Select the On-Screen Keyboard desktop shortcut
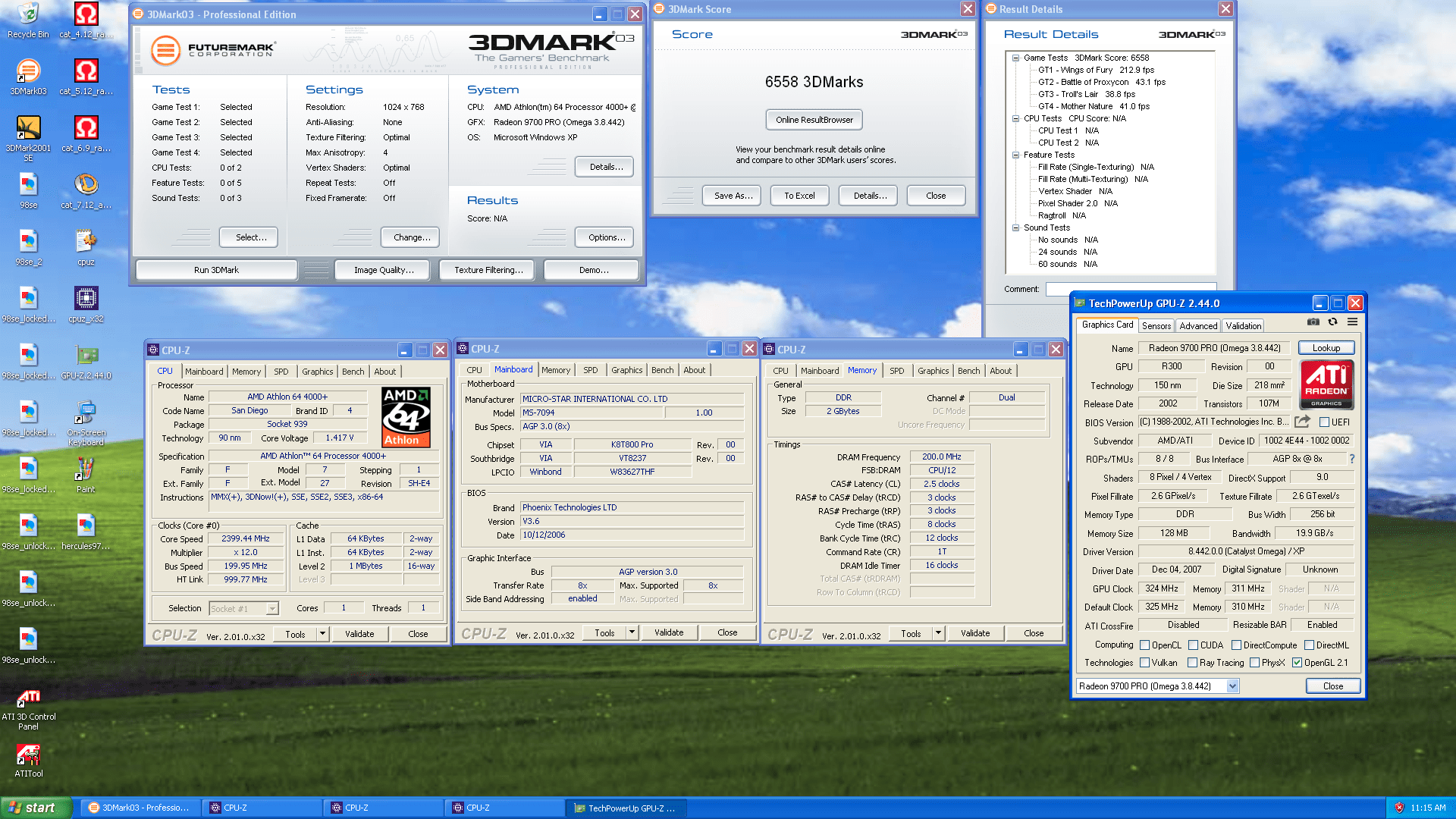The width and height of the screenshot is (1456, 819). tap(86, 422)
